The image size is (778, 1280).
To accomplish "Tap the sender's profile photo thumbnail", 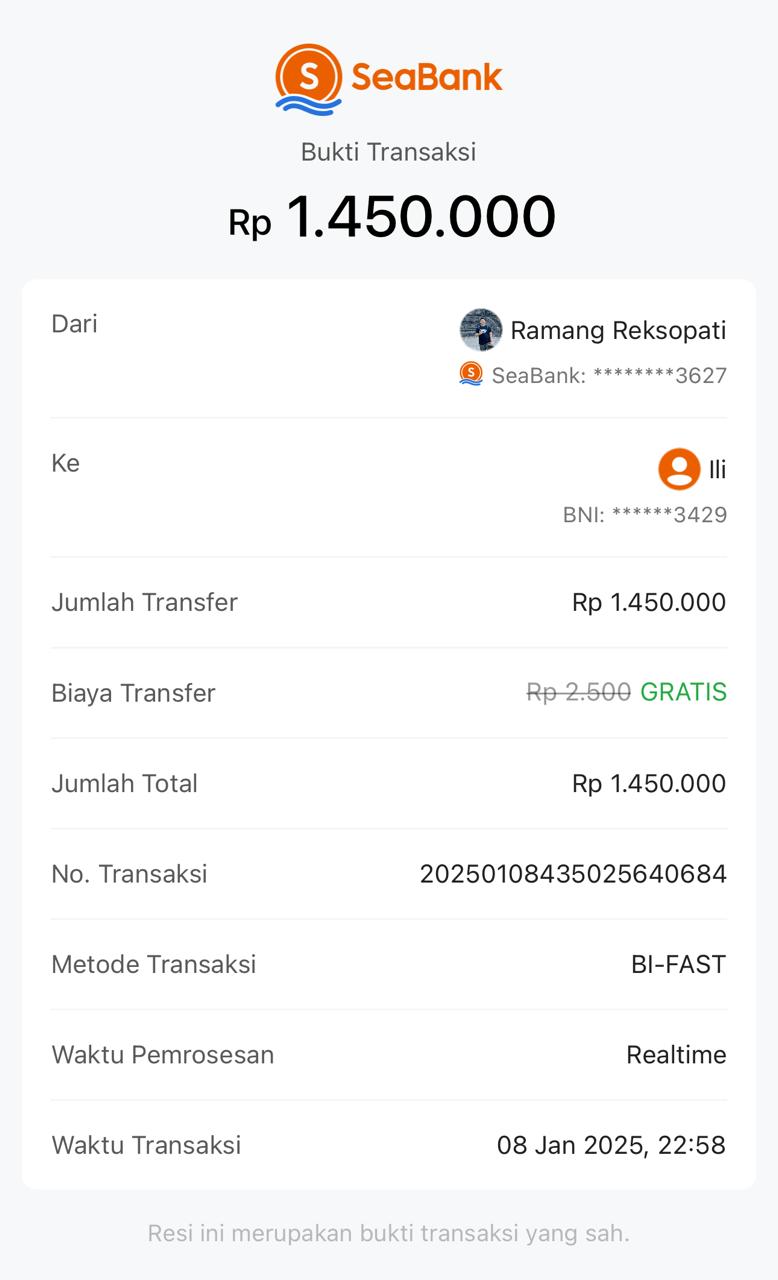I will (481, 330).
